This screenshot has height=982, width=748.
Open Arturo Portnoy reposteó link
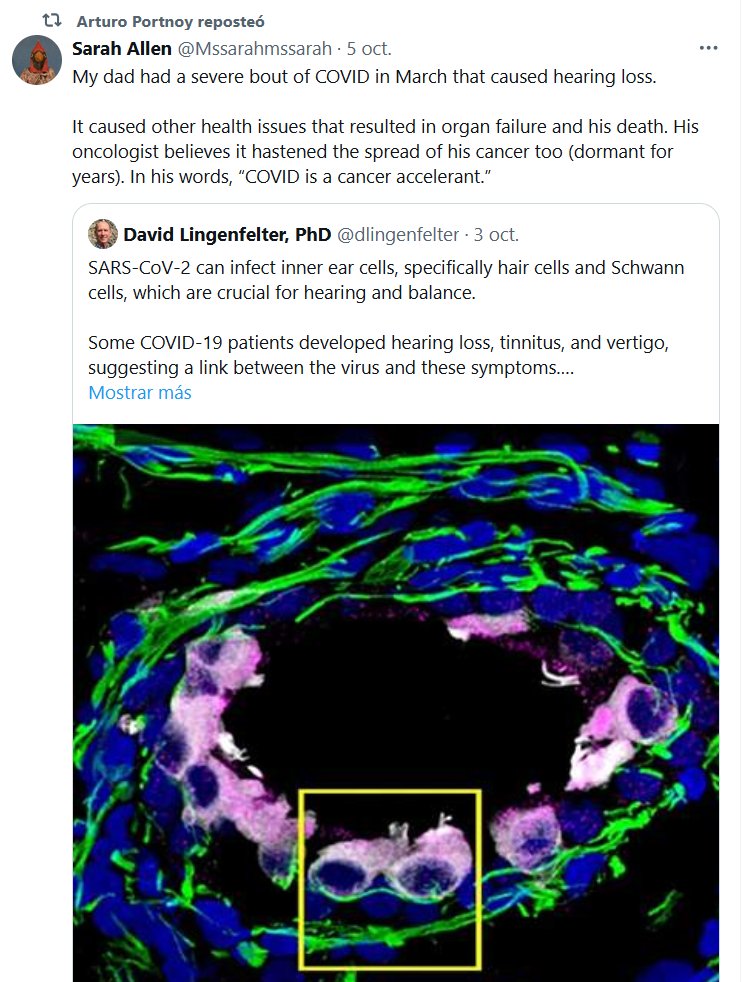(x=171, y=21)
